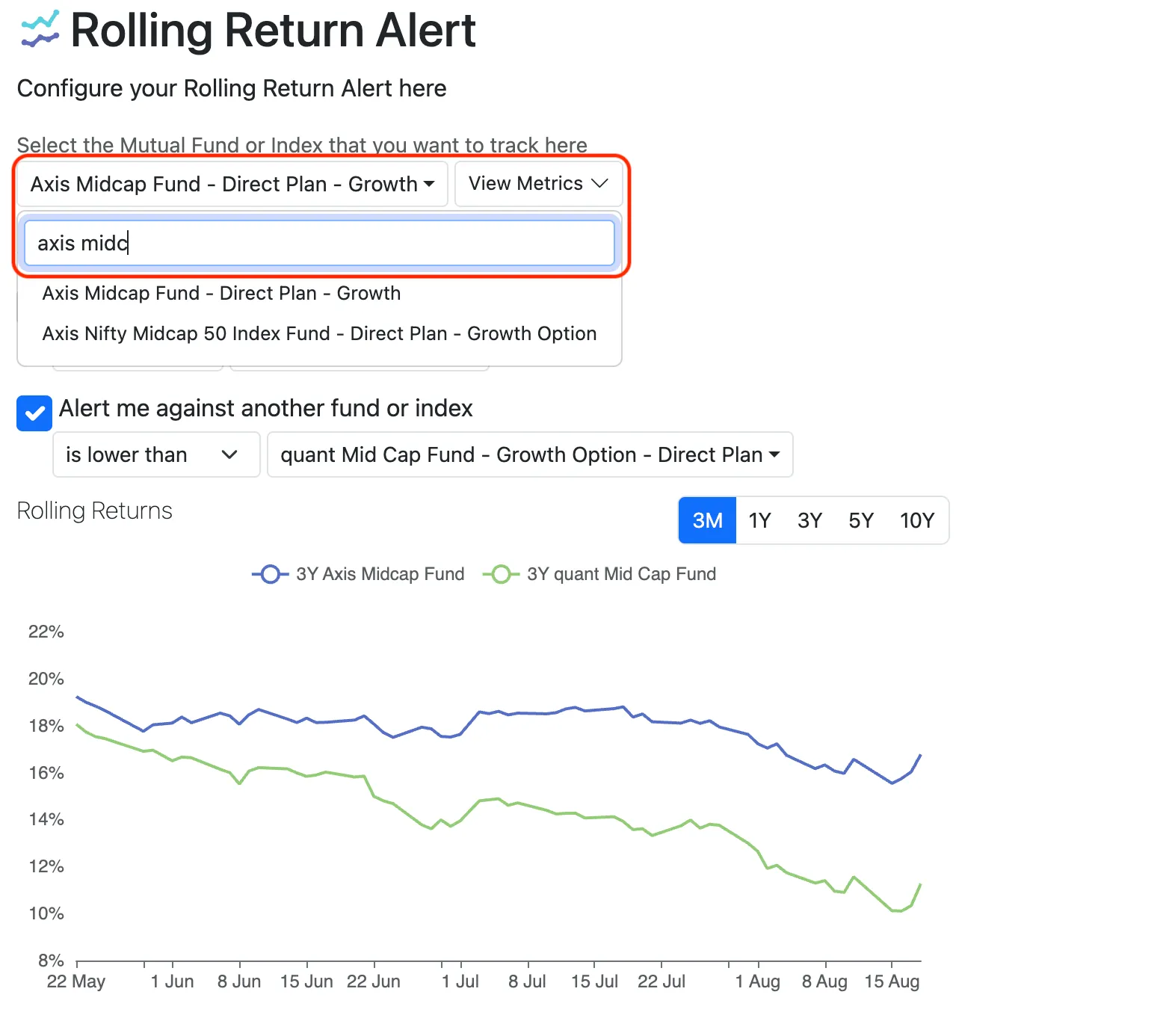This screenshot has width=1172, height=1036.
Task: Click the Rolling Return Alert logo icon
Action: [x=40, y=29]
